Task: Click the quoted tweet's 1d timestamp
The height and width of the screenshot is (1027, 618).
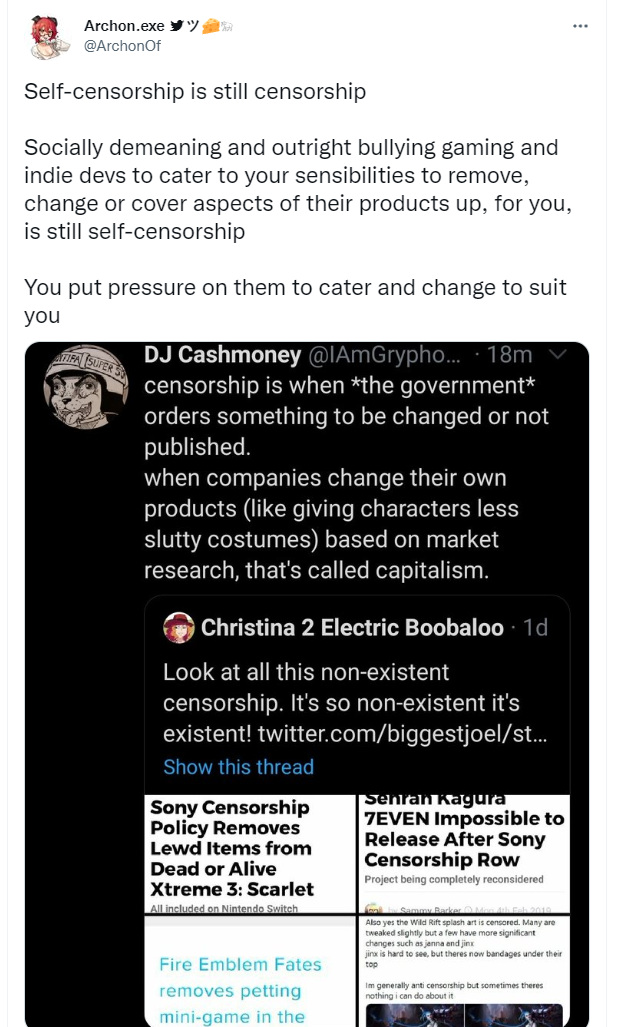Action: point(536,627)
